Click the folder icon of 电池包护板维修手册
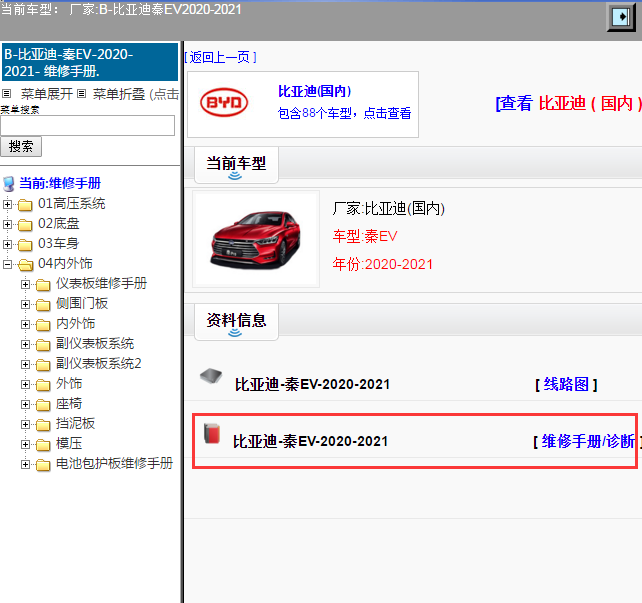Screen dimensions: 642x603 [x=43, y=465]
